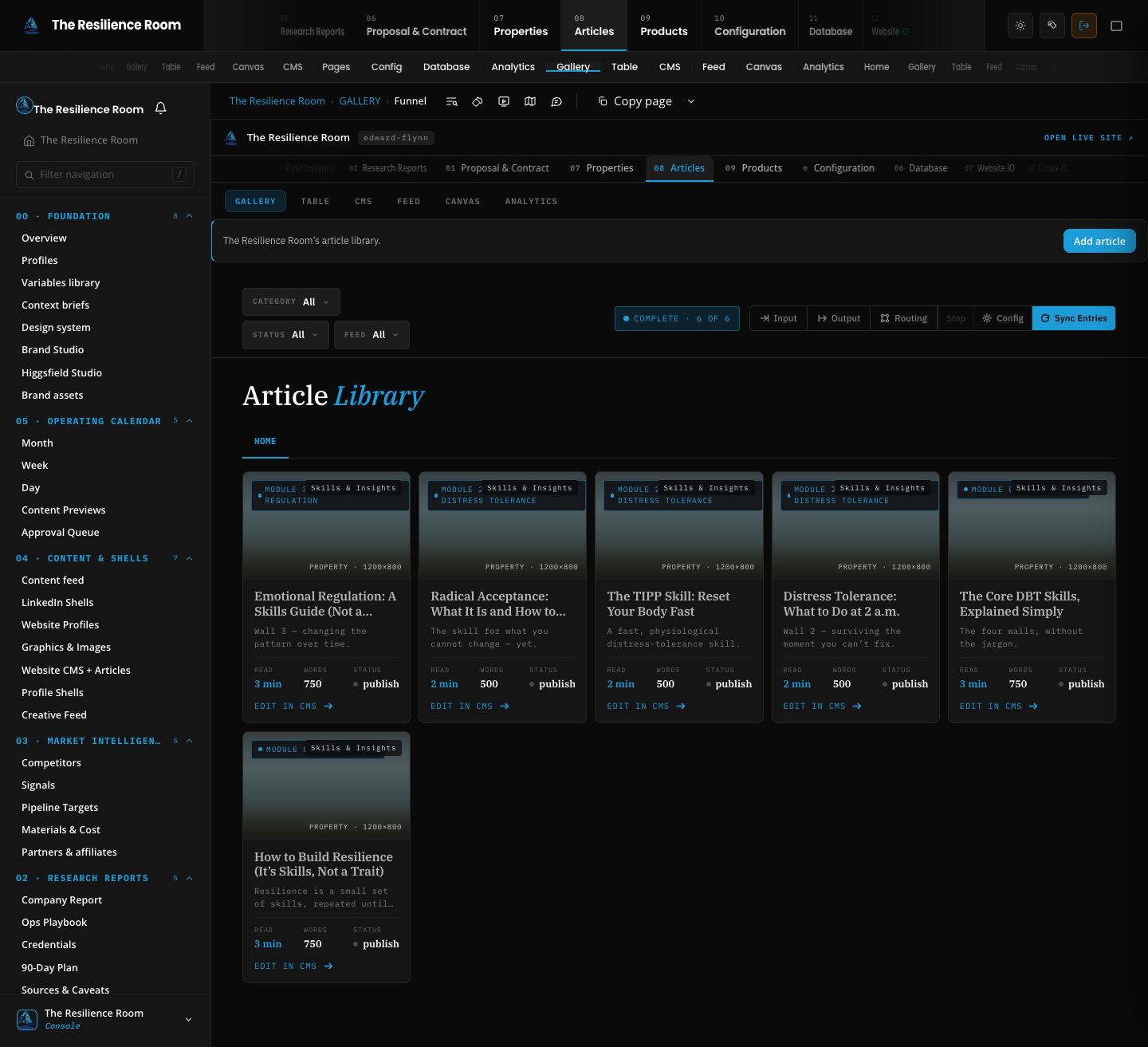Viewport: 1148px width, 1047px height.
Task: Open the STATUS filter dropdown
Action: pos(285,335)
